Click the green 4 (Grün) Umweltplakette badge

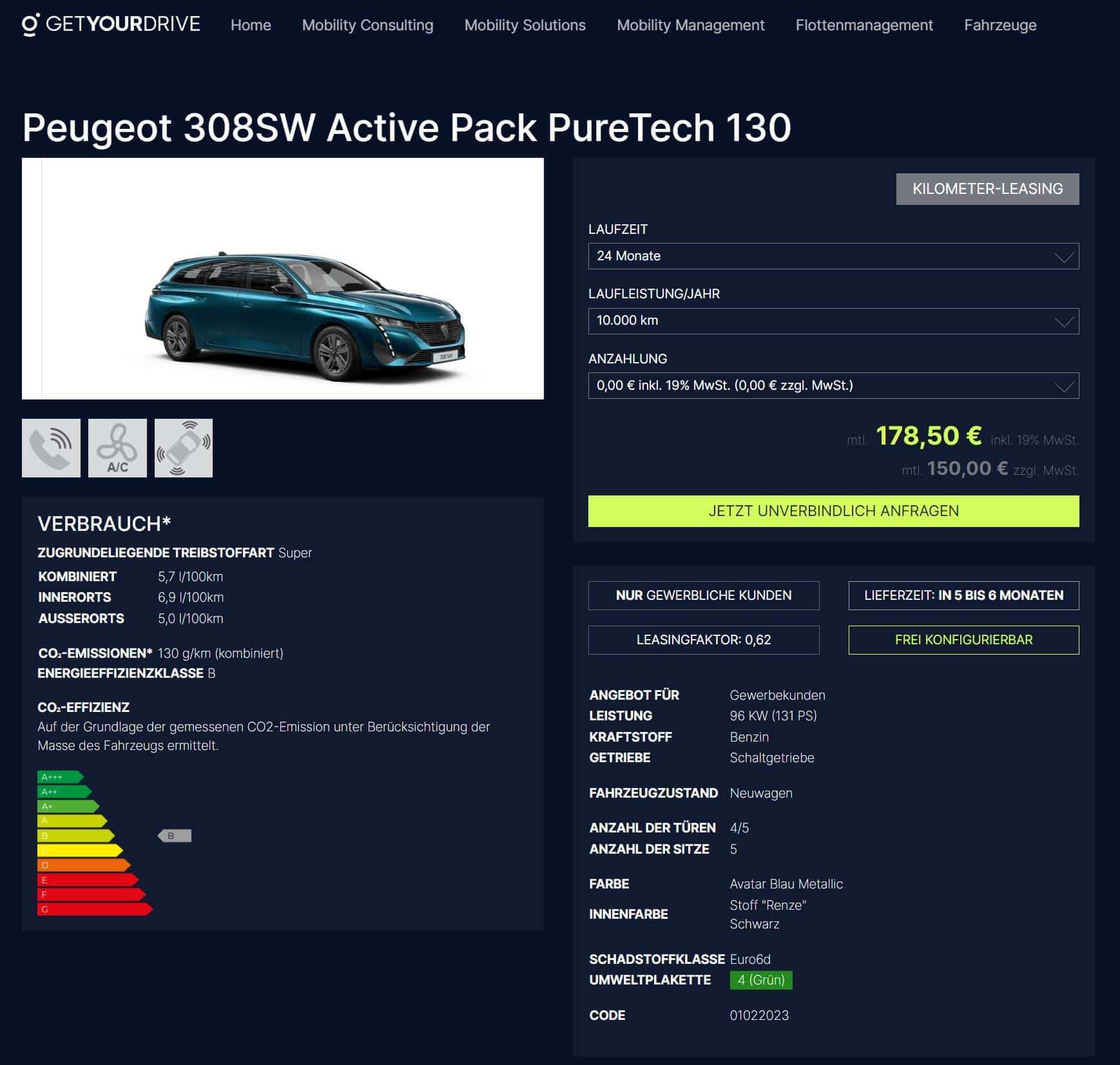[x=761, y=980]
